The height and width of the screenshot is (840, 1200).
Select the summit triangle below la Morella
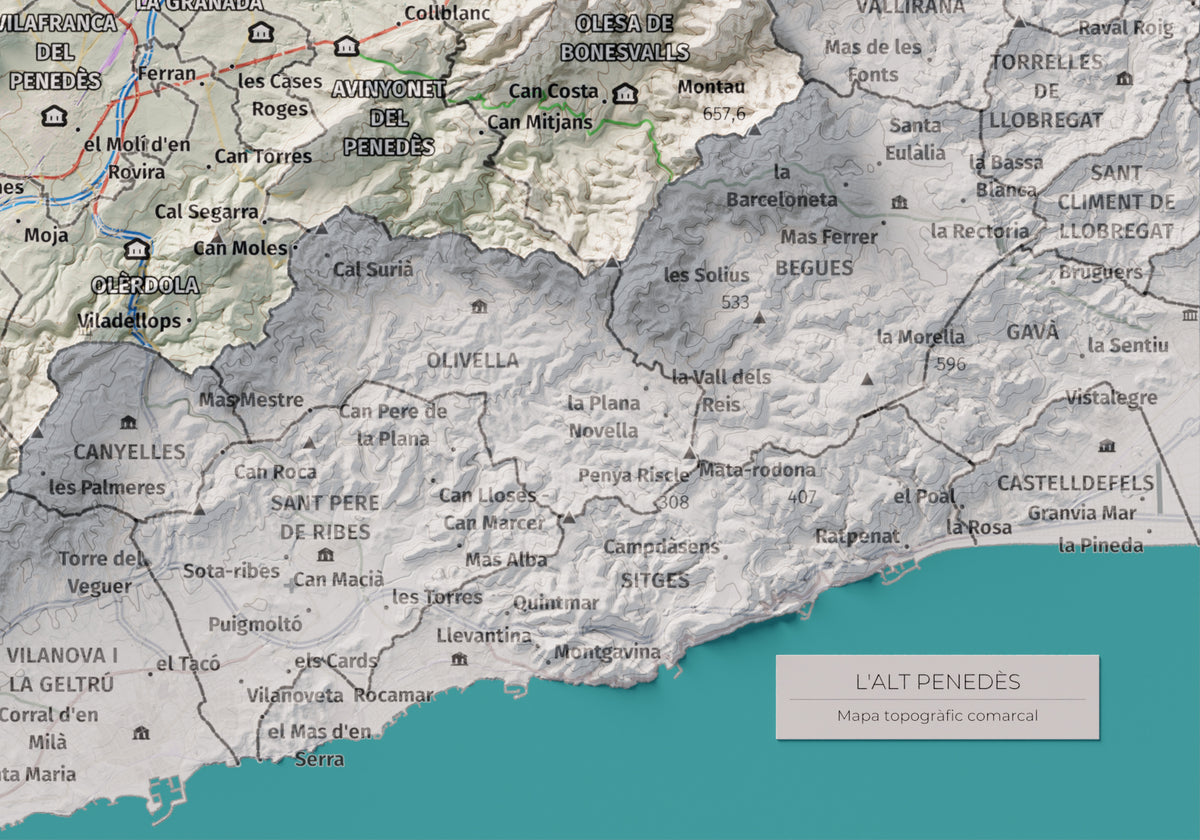coord(867,379)
